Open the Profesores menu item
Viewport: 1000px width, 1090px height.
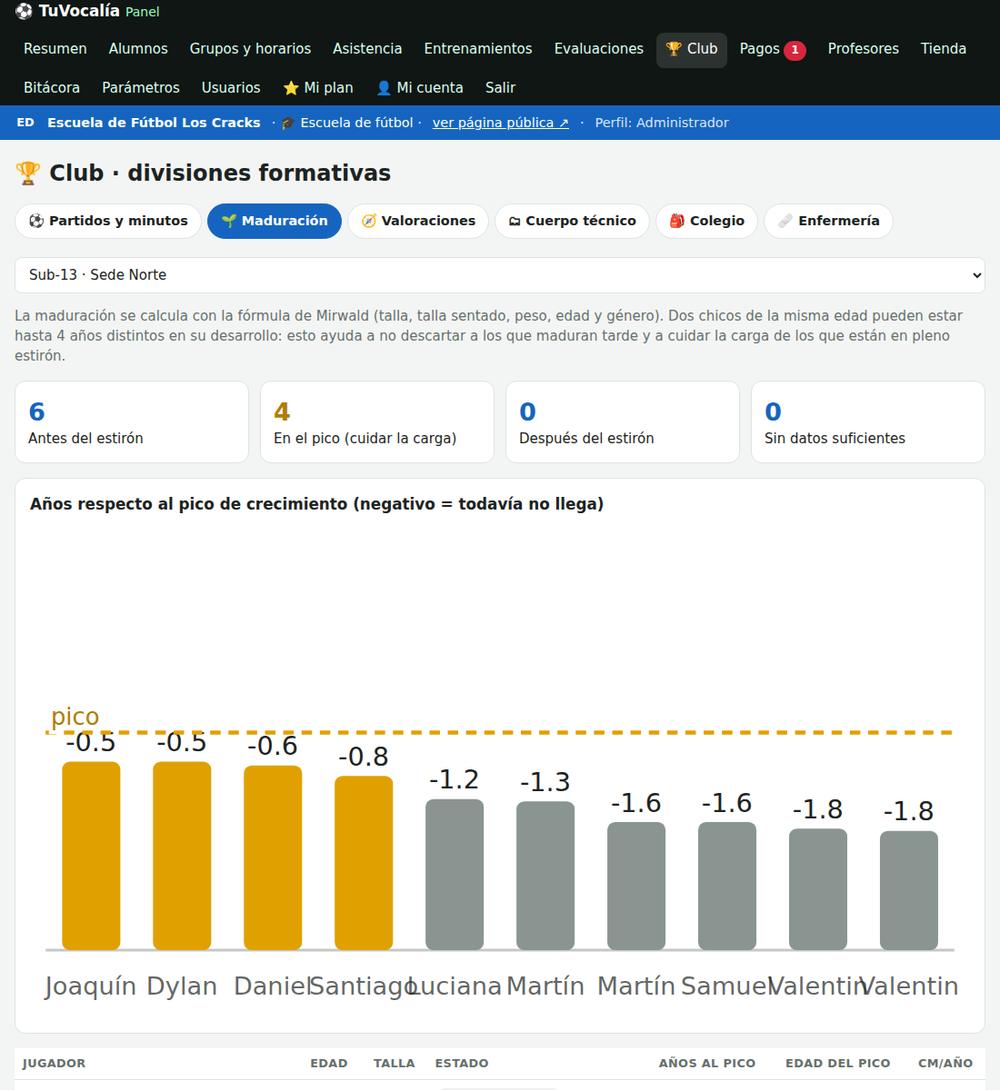pyautogui.click(x=863, y=49)
